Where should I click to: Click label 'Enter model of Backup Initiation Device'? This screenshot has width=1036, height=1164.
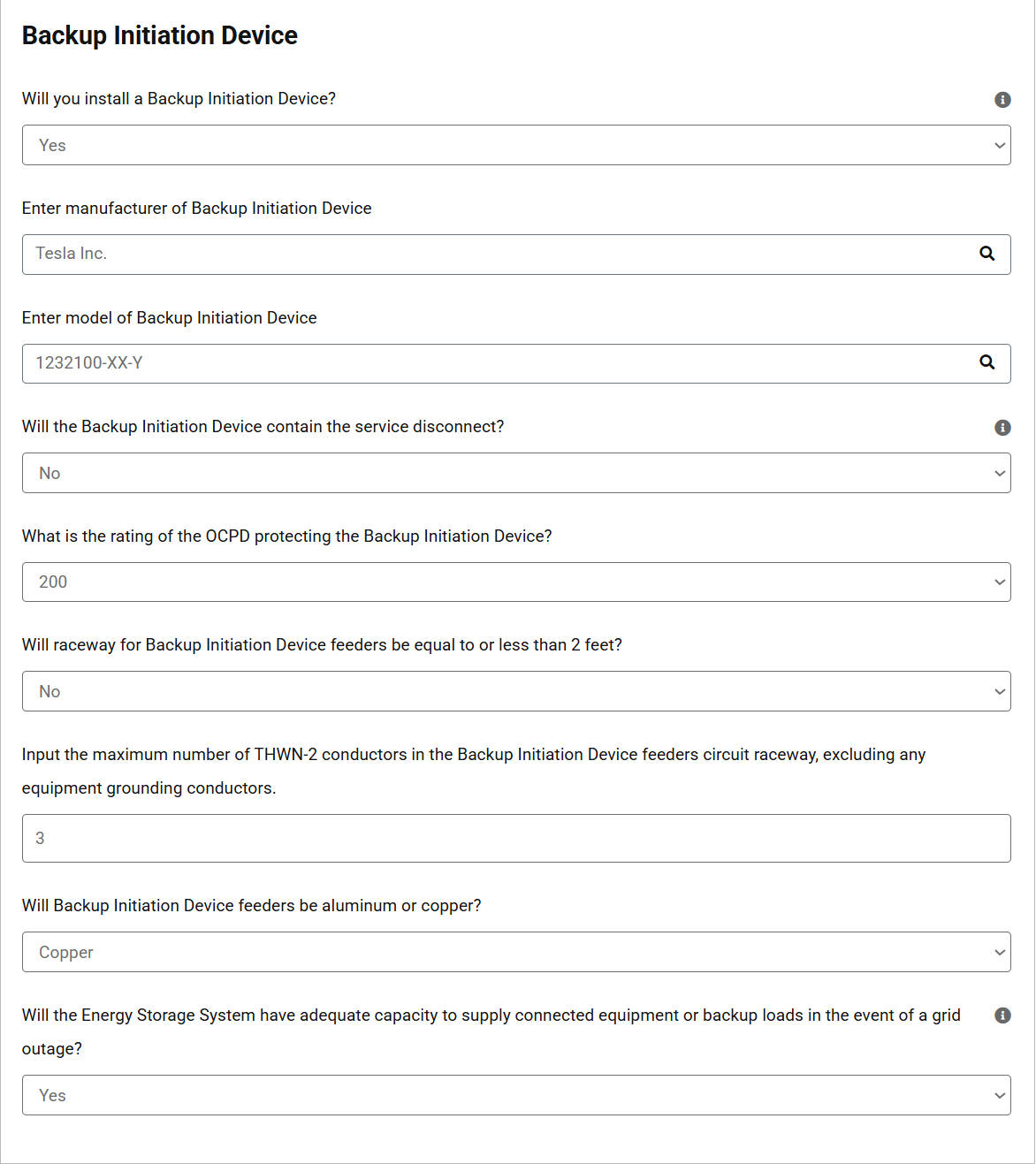(170, 318)
